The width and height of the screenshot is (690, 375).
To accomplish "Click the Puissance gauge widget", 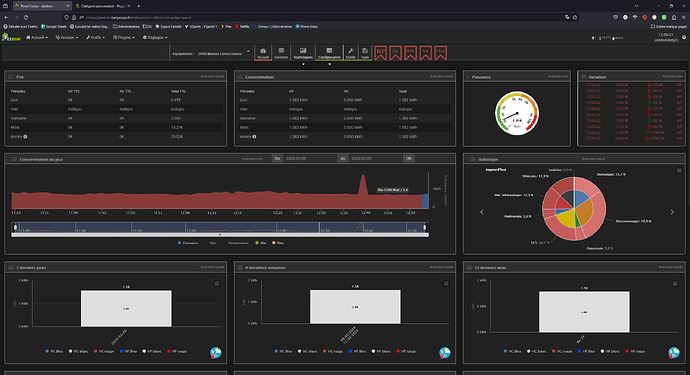I will pos(517,113).
